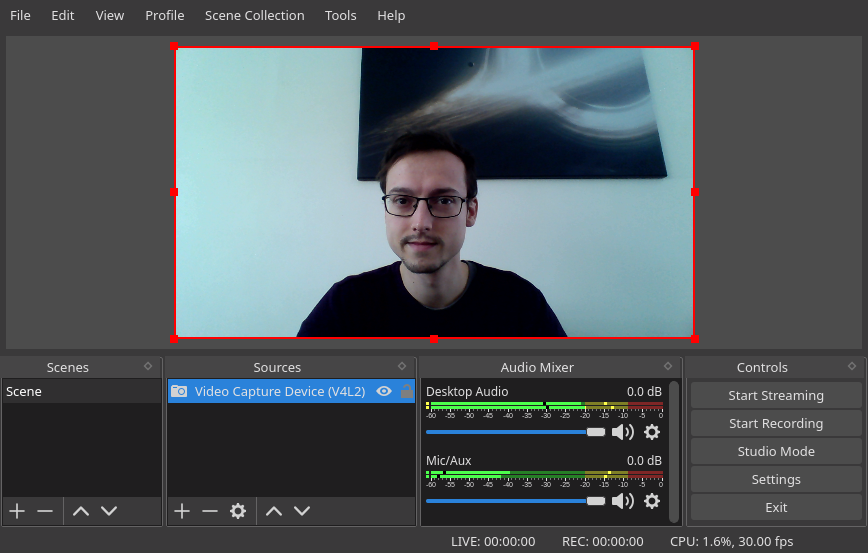Toggle visibility eye of Video Capture Device
Image resolution: width=868 pixels, height=553 pixels.
click(384, 391)
